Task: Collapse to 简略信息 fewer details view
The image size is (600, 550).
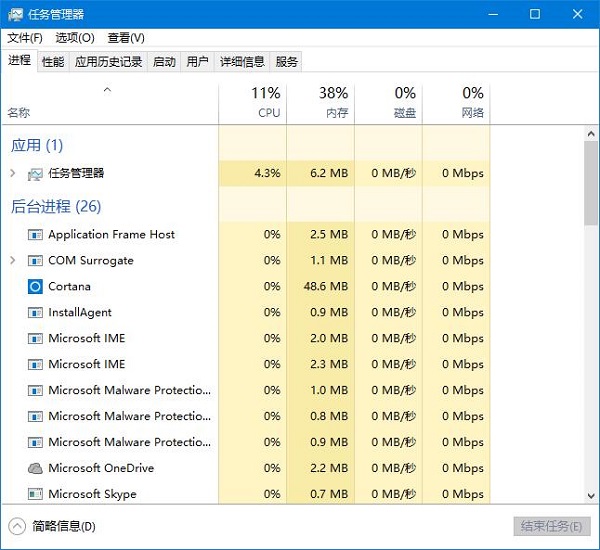Action: point(52,526)
